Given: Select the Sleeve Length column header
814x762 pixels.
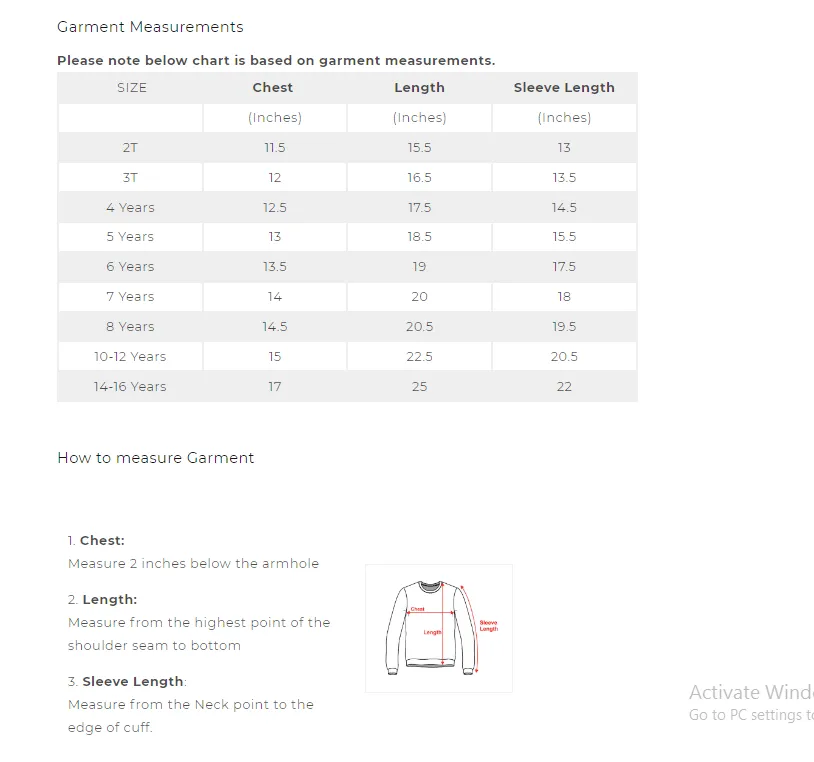Looking at the screenshot, I should 564,88.
